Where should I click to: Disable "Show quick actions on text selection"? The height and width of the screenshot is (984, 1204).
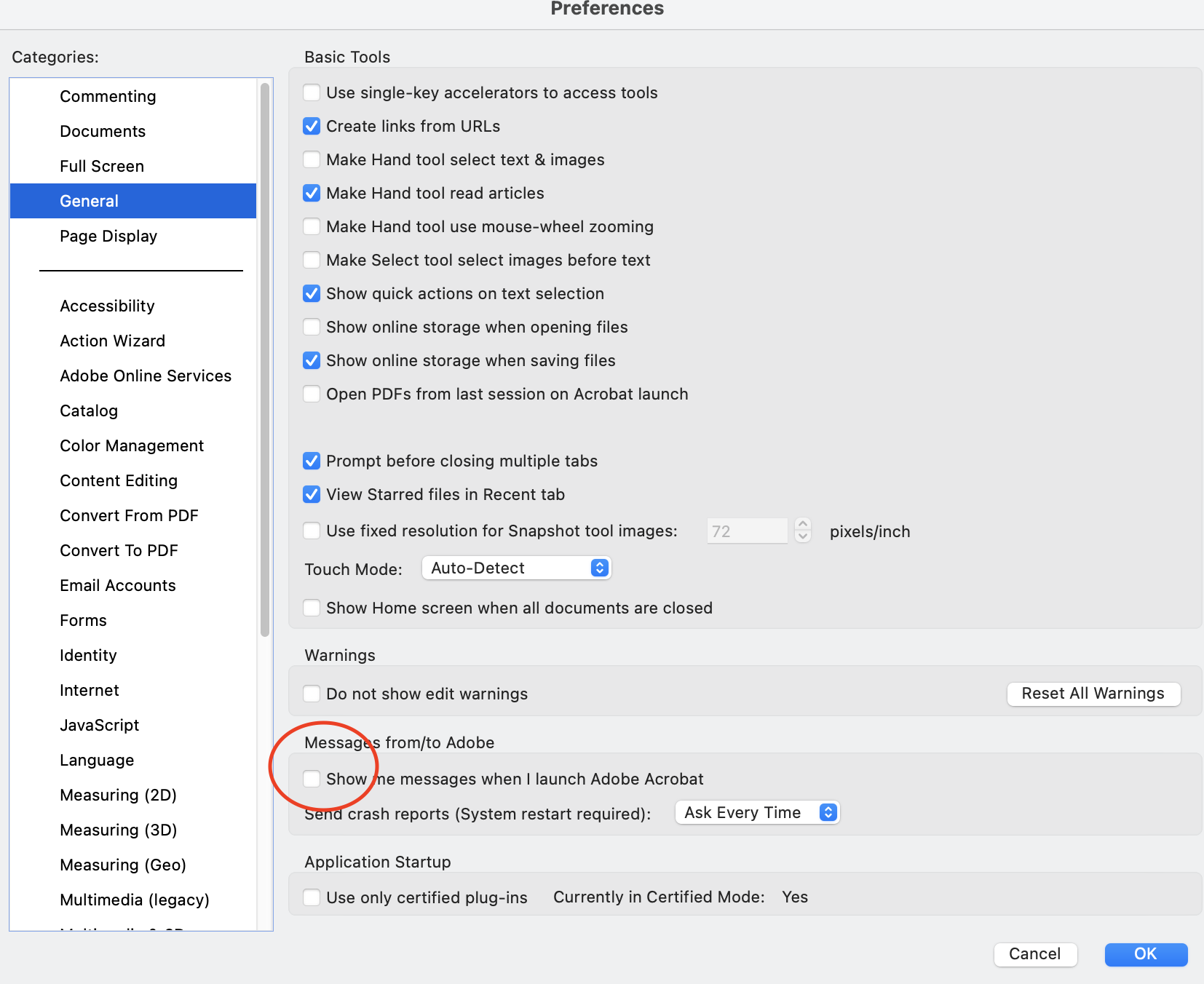coord(312,293)
